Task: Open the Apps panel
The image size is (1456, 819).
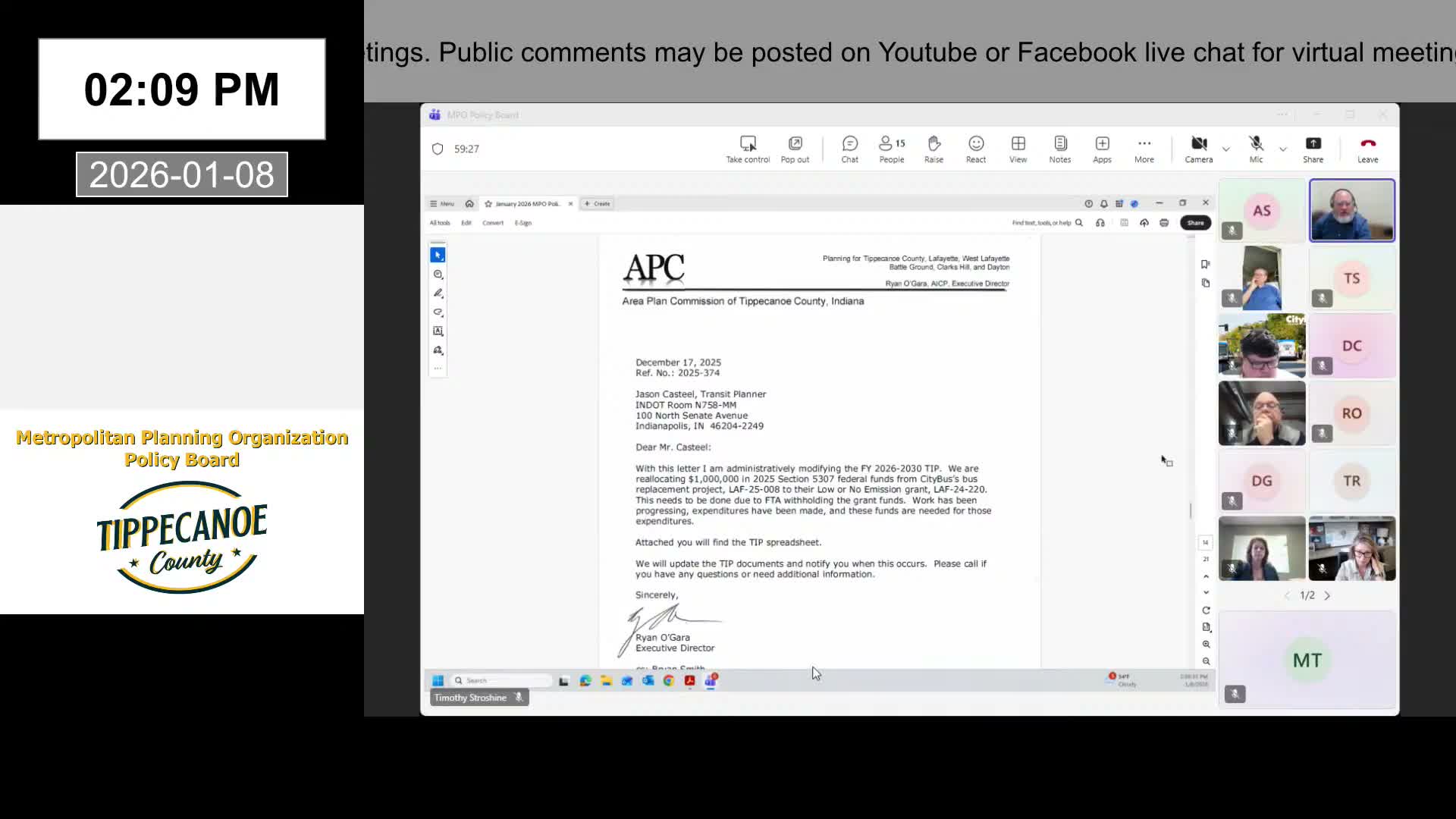Action: [x=1102, y=144]
